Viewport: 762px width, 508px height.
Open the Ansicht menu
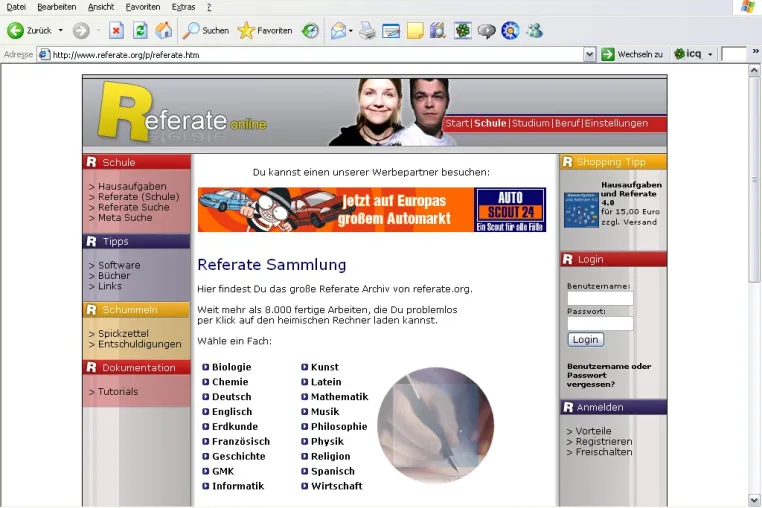click(x=101, y=7)
